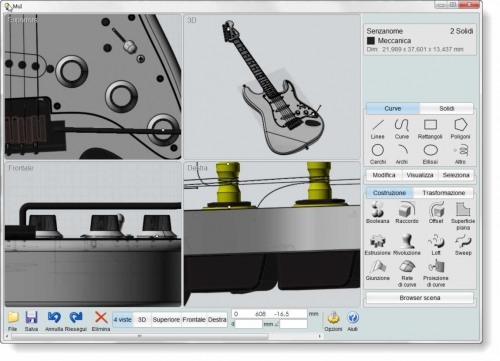Switch to the Solidi tab
Screen dimensions: 500x361
pyautogui.click(x=446, y=109)
